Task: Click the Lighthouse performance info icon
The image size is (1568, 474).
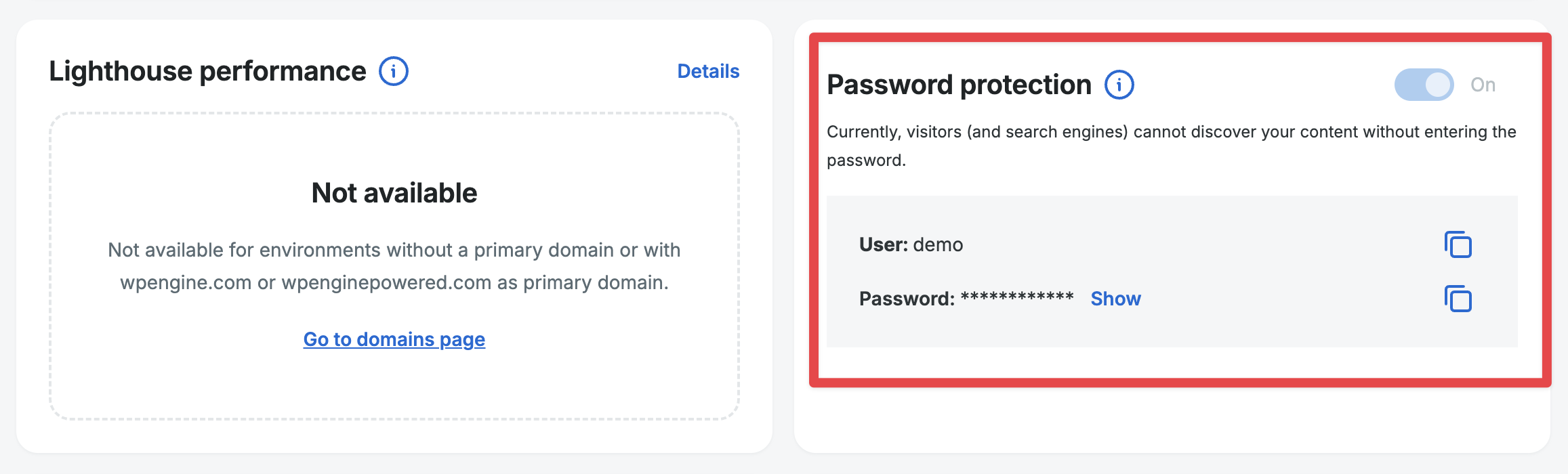Action: point(393,71)
